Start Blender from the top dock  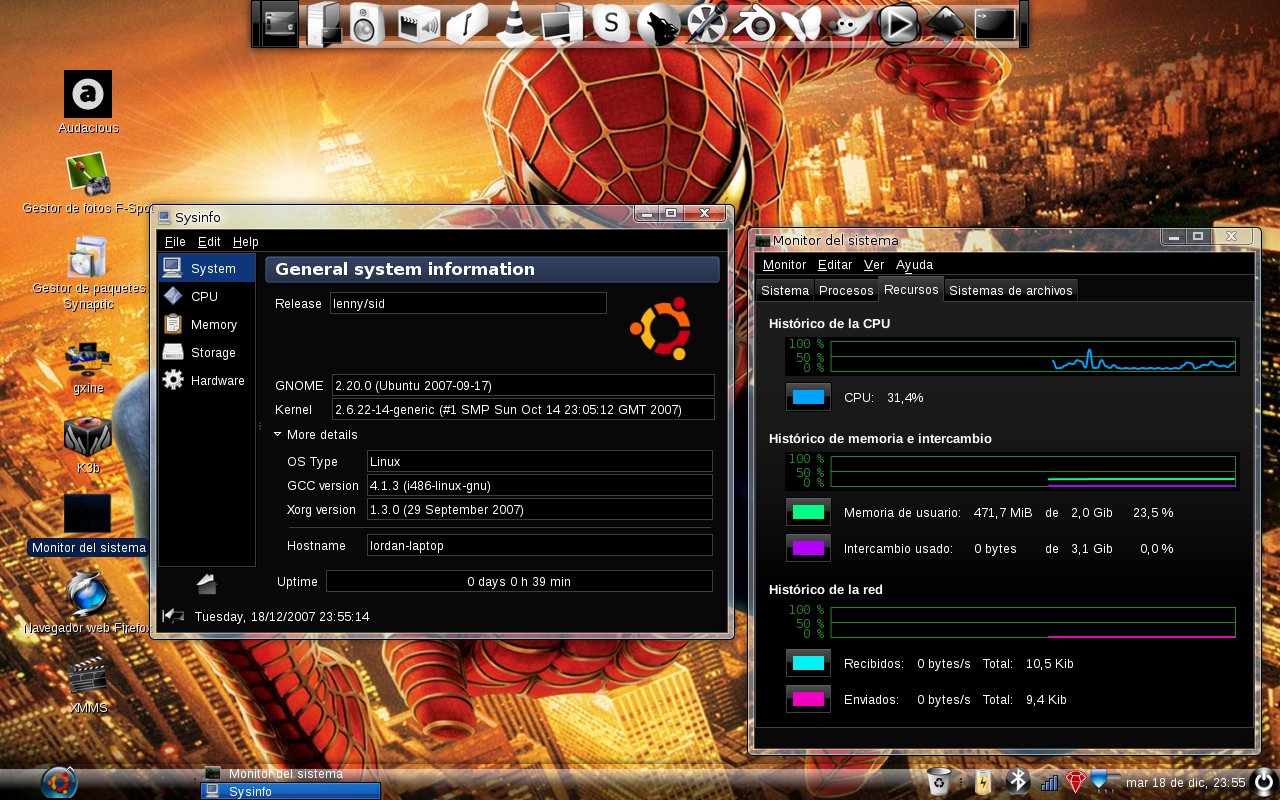756,23
